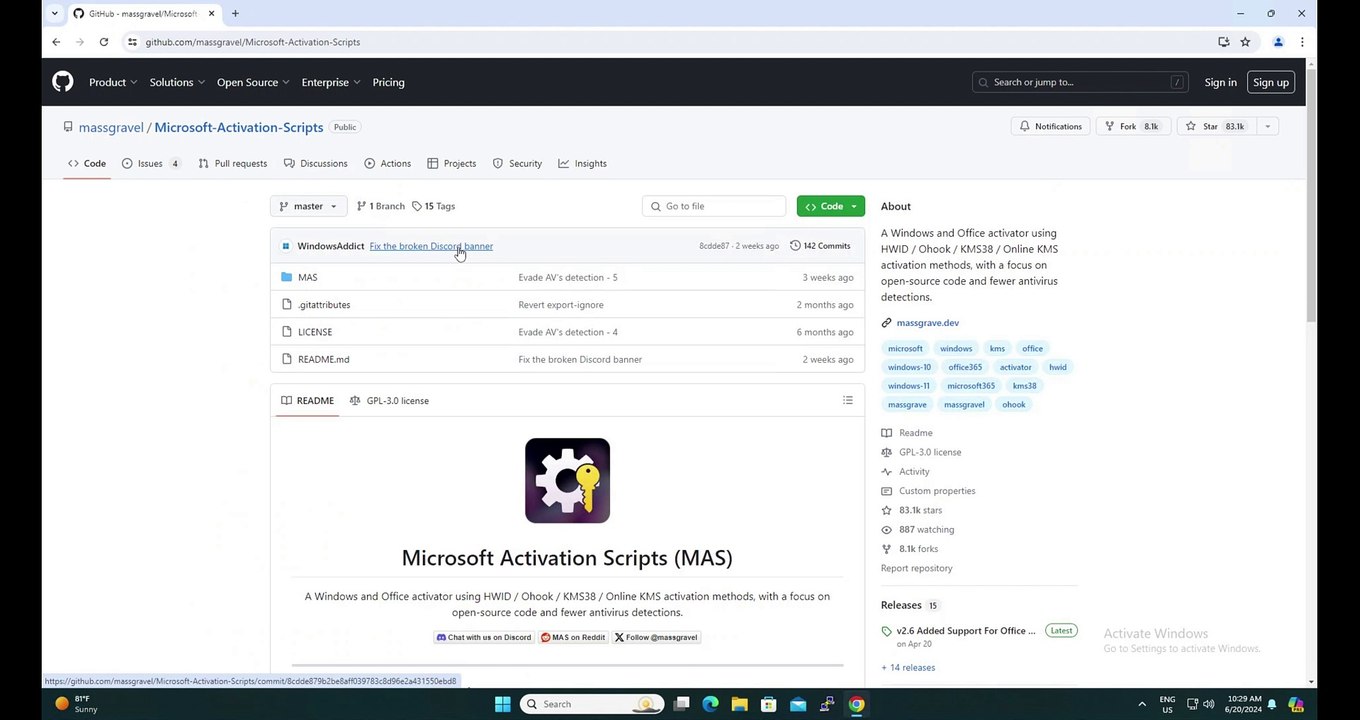Open the massgrave.dev website link
The width and height of the screenshot is (1360, 720).
[x=927, y=323]
